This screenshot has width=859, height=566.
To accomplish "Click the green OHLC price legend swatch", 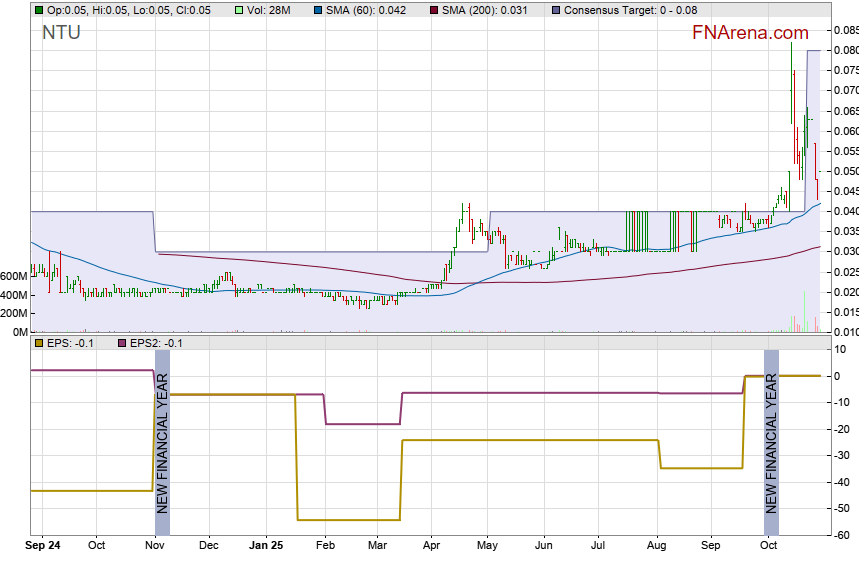I will (x=39, y=10).
